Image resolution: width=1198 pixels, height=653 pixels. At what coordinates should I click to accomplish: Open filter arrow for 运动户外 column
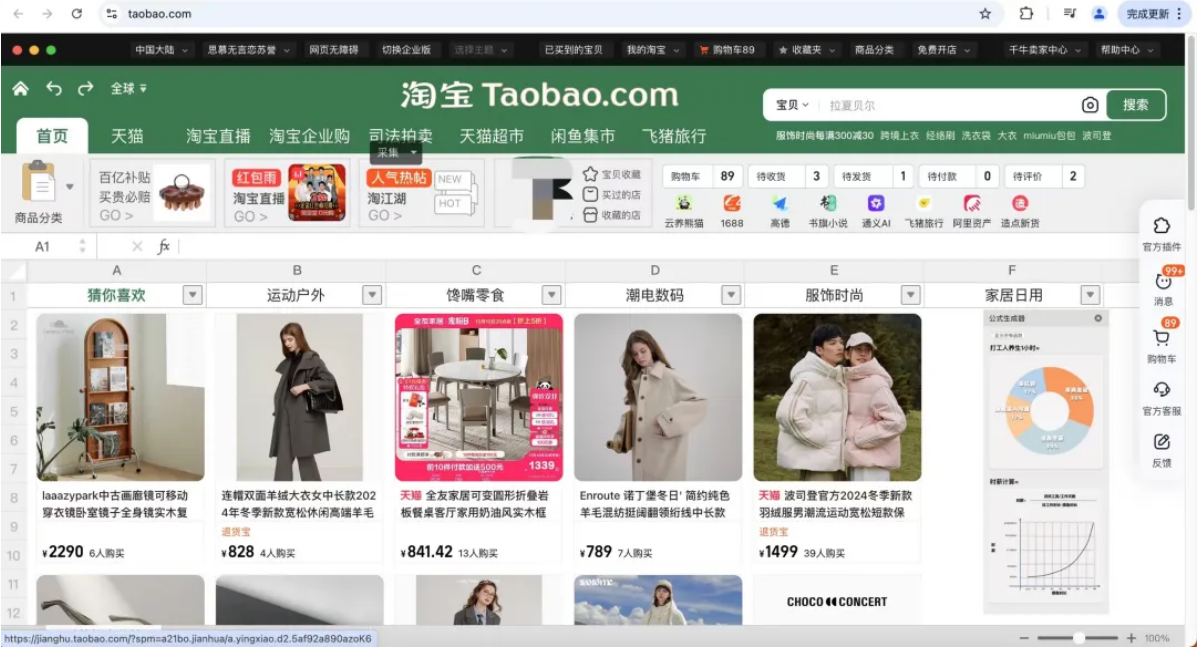[x=372, y=295]
